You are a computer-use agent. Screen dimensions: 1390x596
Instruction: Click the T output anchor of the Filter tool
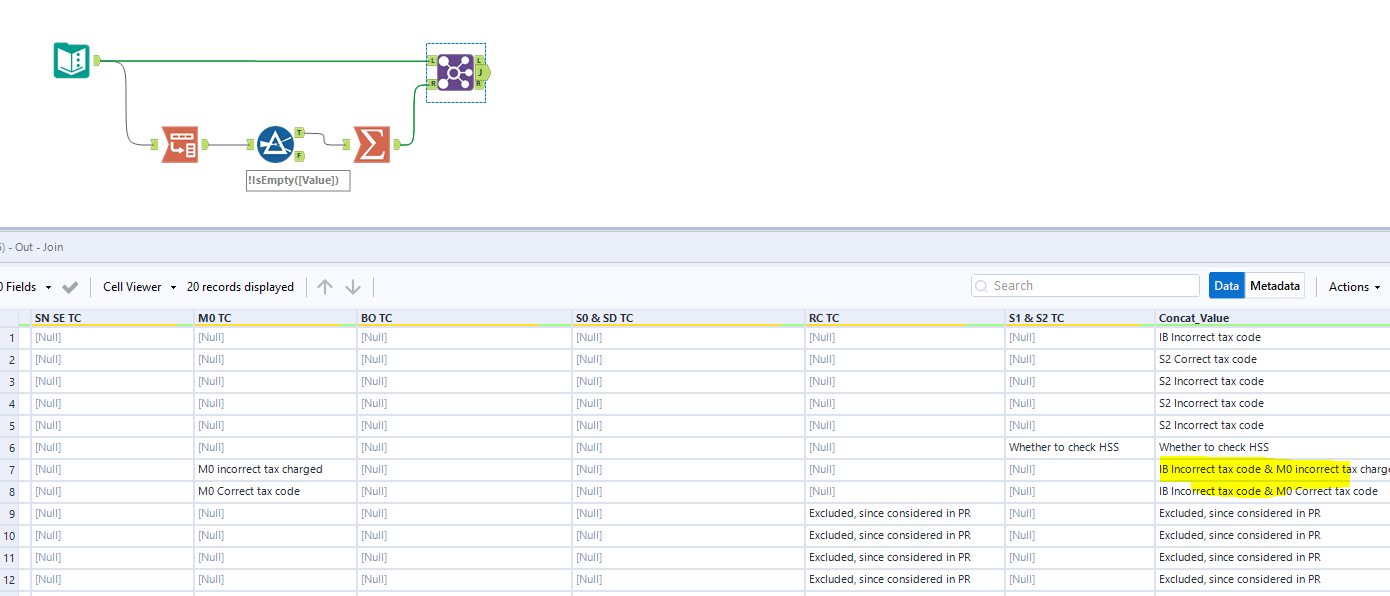(x=299, y=133)
